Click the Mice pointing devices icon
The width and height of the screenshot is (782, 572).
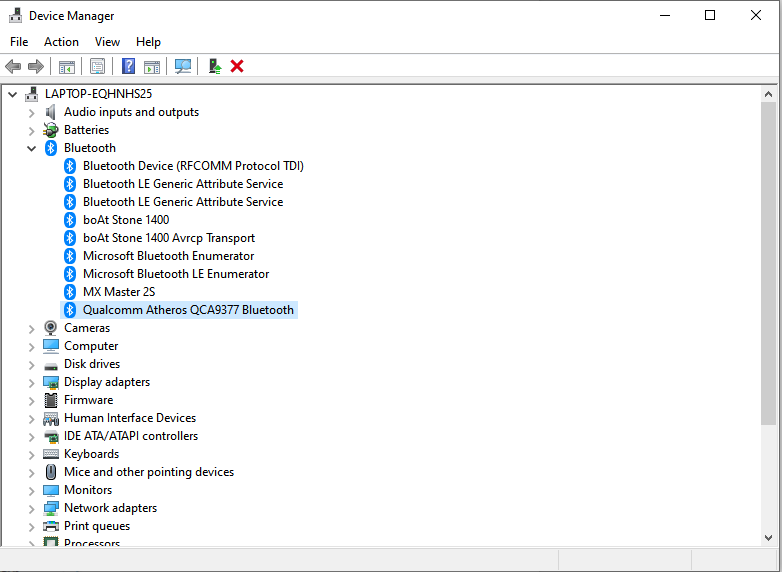click(51, 472)
